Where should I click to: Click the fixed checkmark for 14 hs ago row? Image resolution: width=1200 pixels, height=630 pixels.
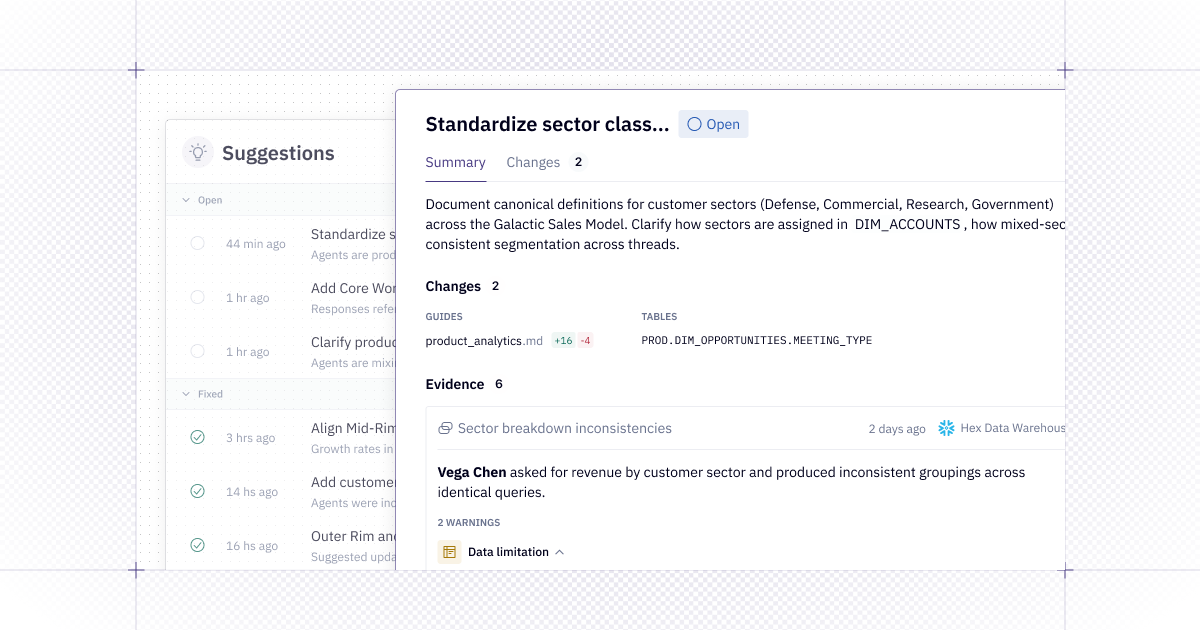(x=197, y=491)
